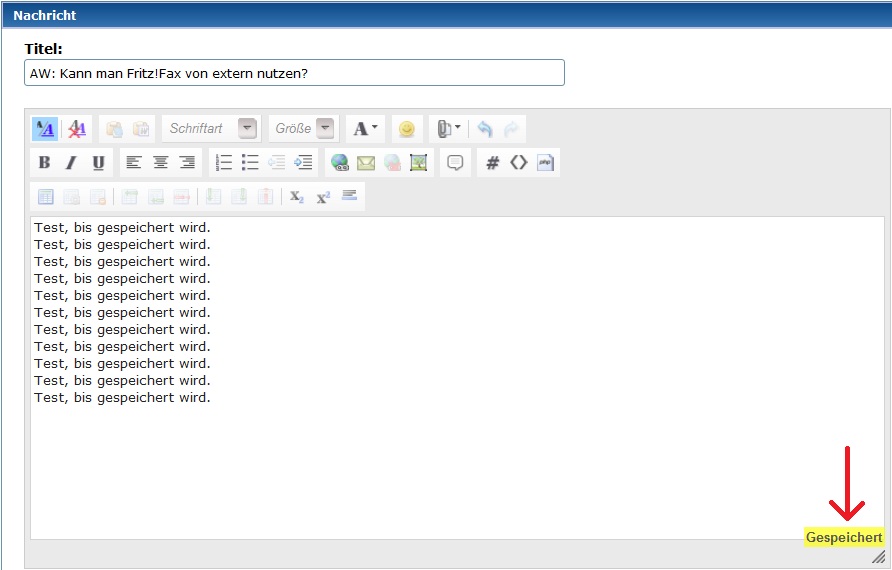
Task: Apply subscript formatting
Action: pos(297,197)
